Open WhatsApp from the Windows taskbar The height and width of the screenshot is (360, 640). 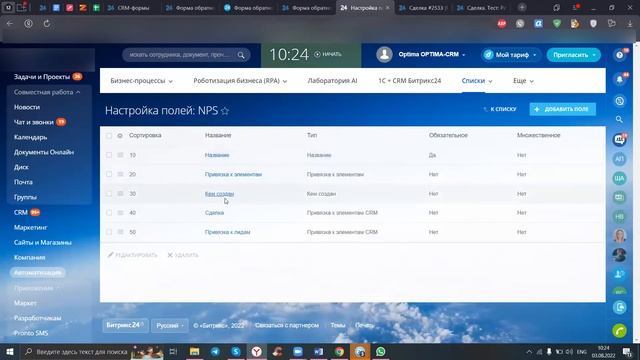tap(380, 351)
